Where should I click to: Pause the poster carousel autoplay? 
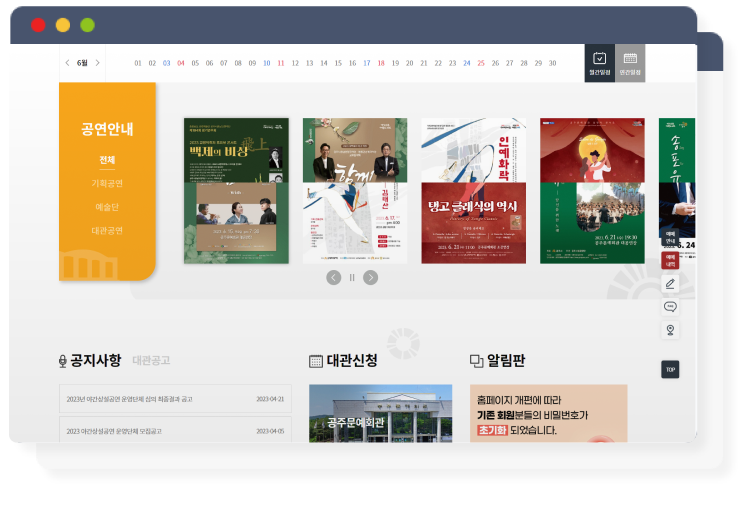pos(352,278)
